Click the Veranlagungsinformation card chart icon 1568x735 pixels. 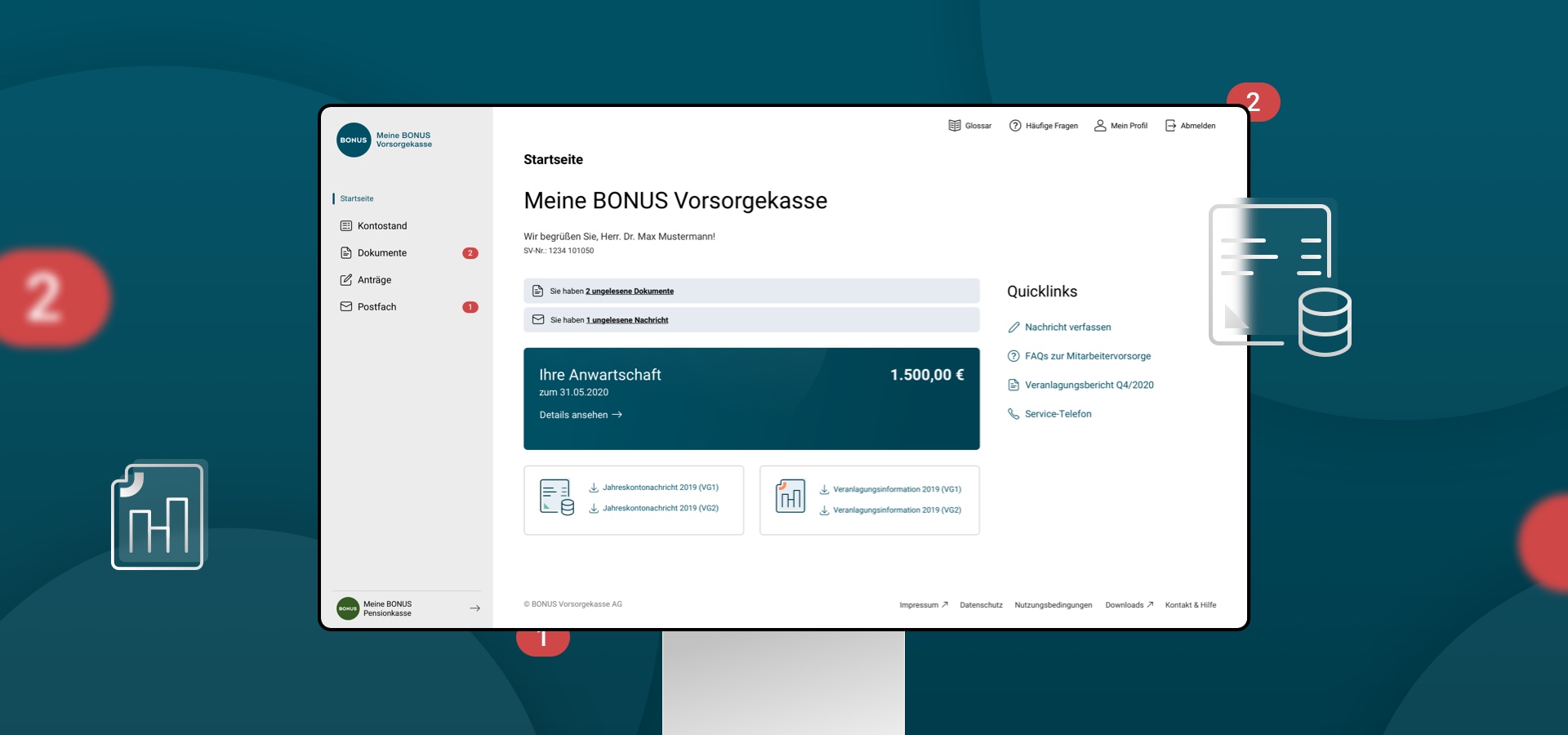tap(791, 496)
